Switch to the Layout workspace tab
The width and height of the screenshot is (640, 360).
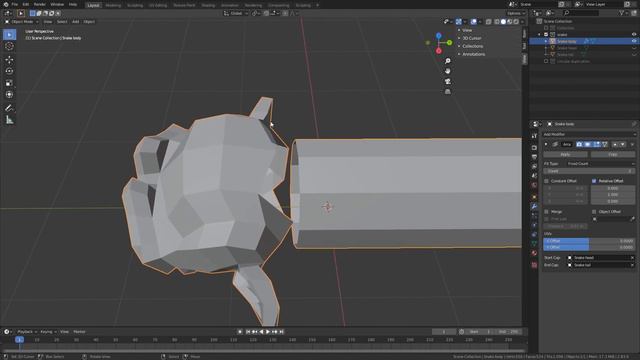coord(93,5)
